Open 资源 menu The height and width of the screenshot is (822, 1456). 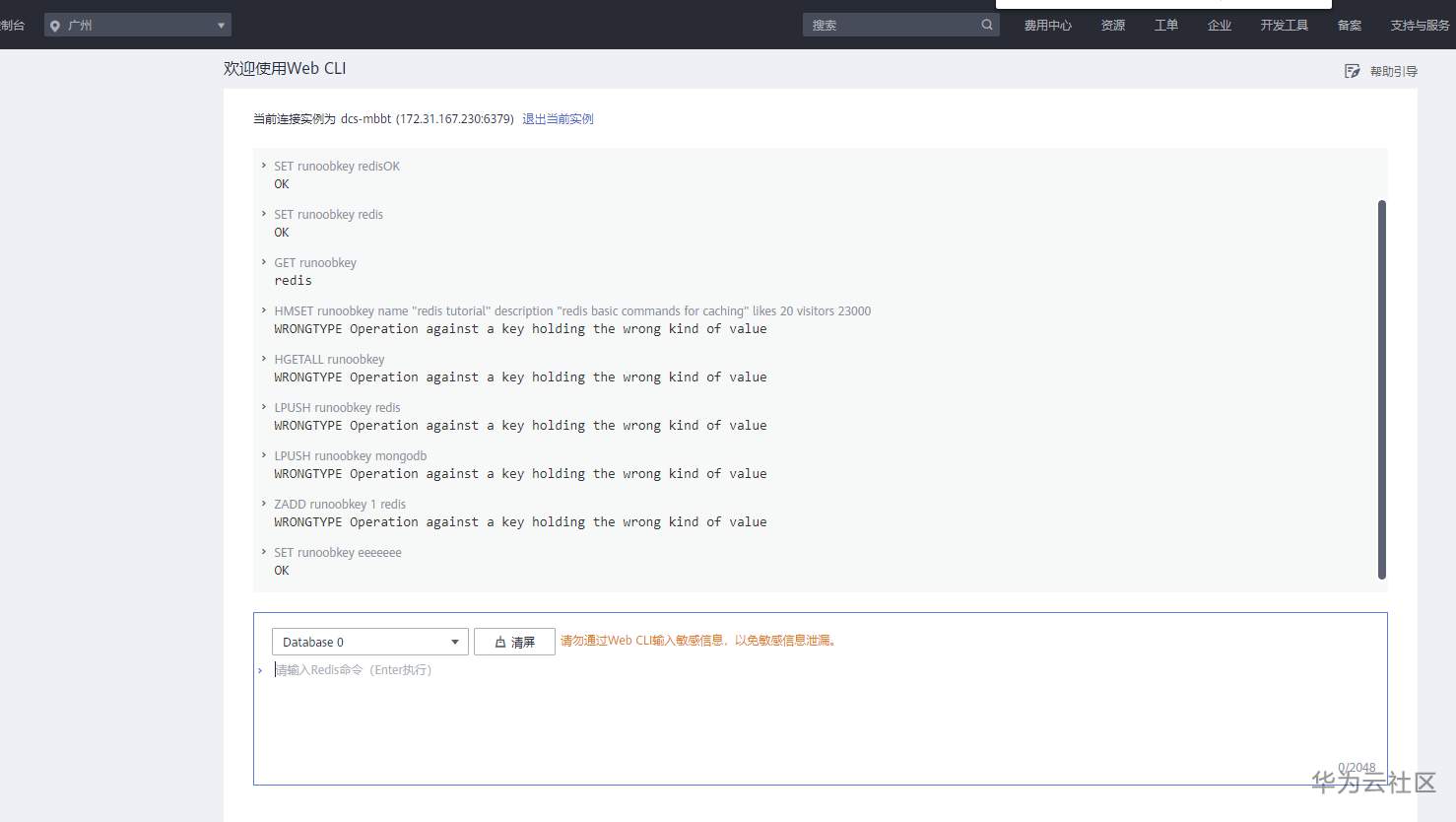point(1113,26)
